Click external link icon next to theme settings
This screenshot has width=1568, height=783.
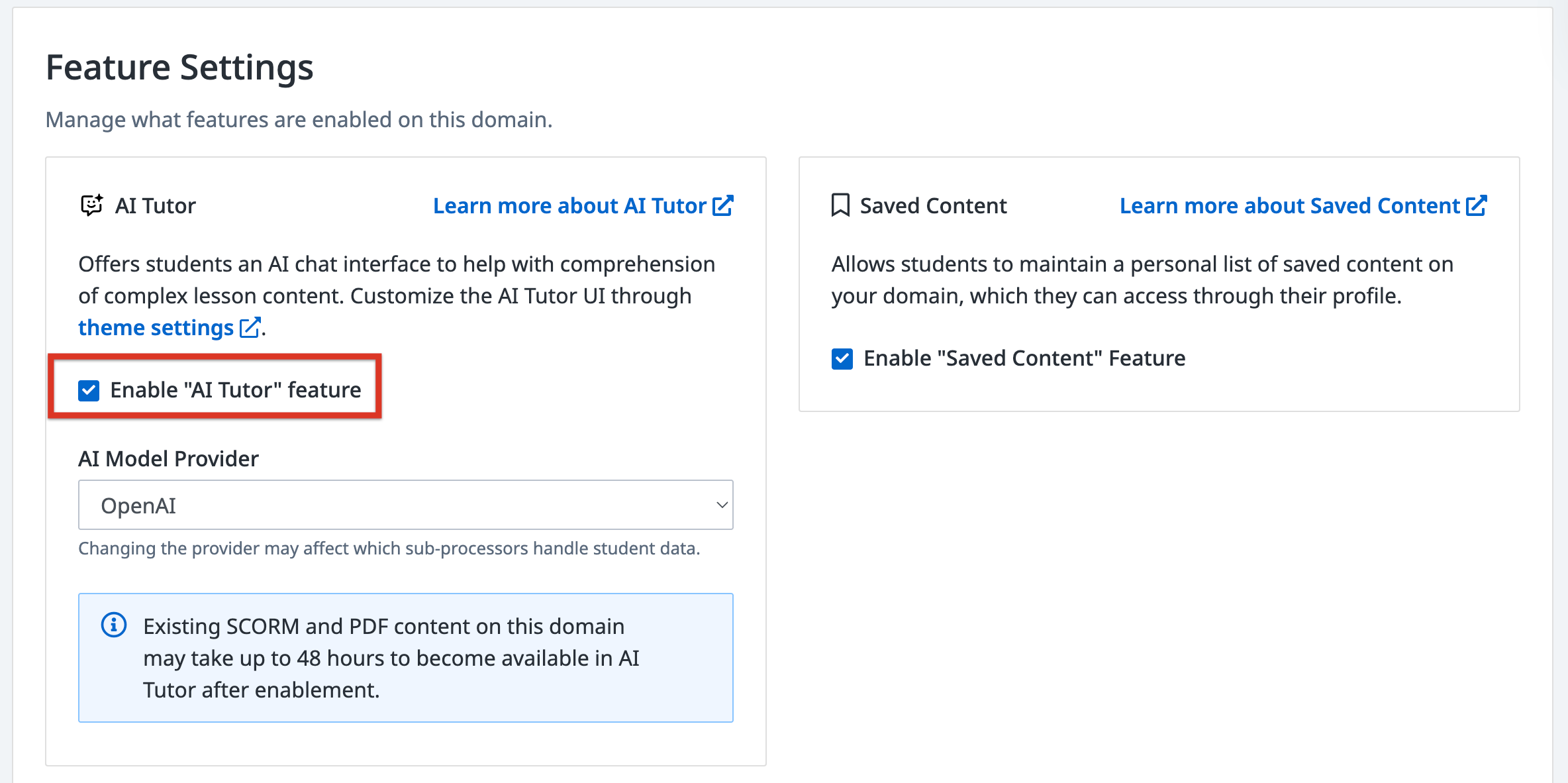[x=250, y=327]
